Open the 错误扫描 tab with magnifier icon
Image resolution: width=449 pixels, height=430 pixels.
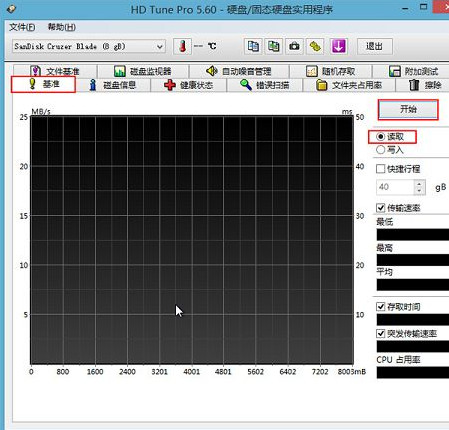265,85
